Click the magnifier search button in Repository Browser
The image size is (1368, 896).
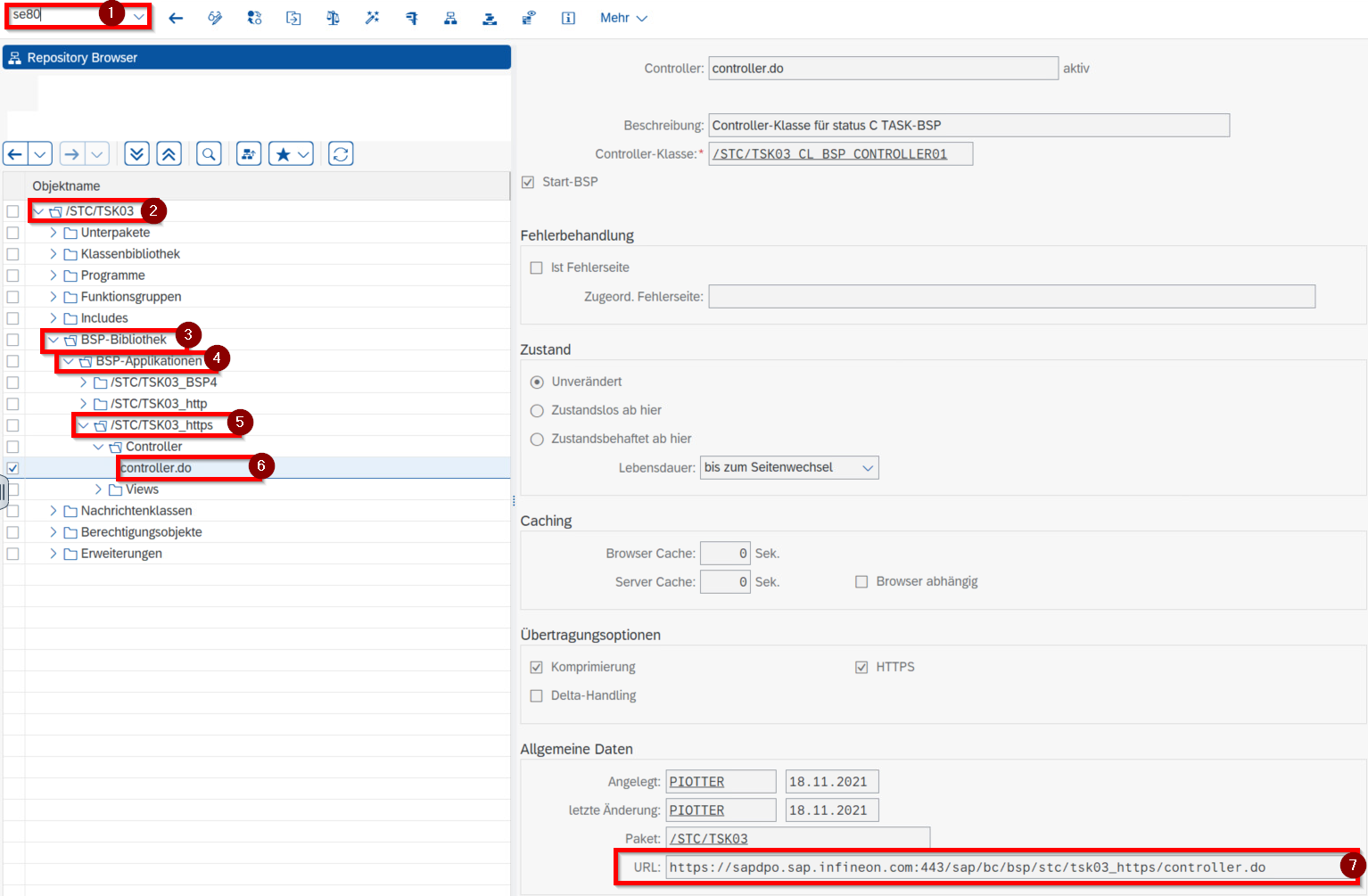point(209,154)
